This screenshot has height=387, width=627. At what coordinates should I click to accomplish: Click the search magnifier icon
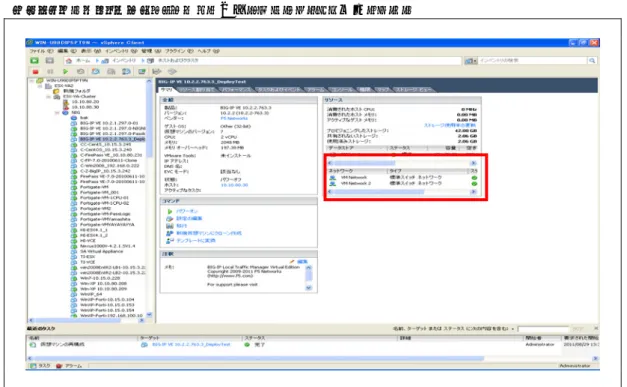pos(592,61)
